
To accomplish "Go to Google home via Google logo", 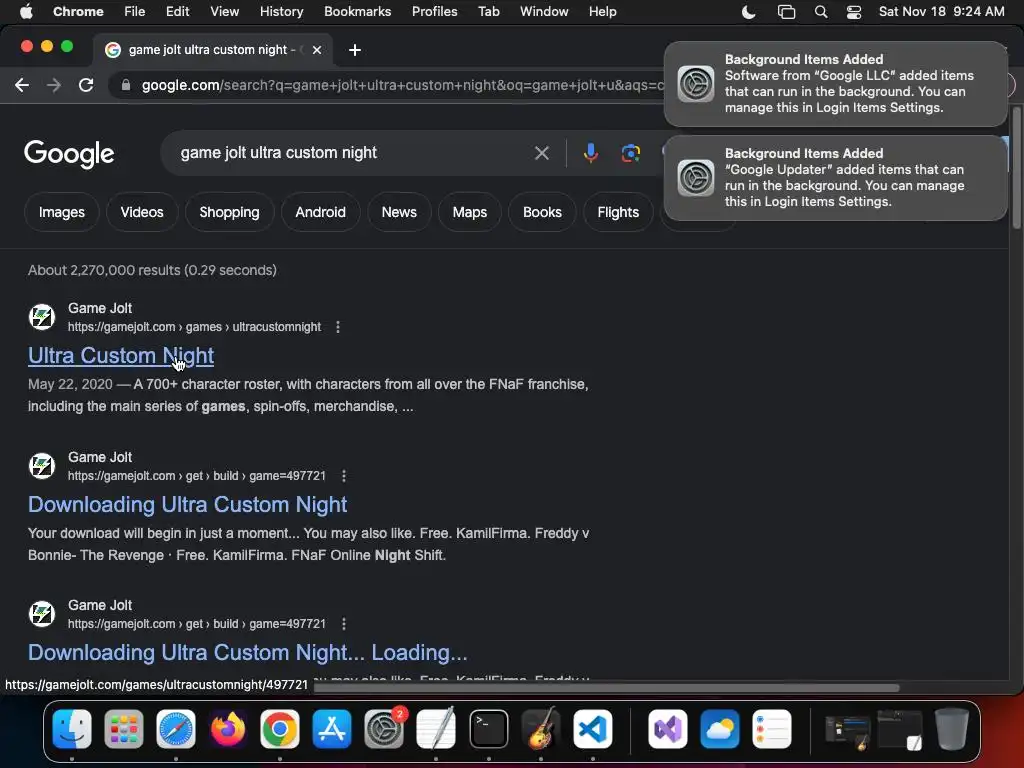I will coord(69,154).
